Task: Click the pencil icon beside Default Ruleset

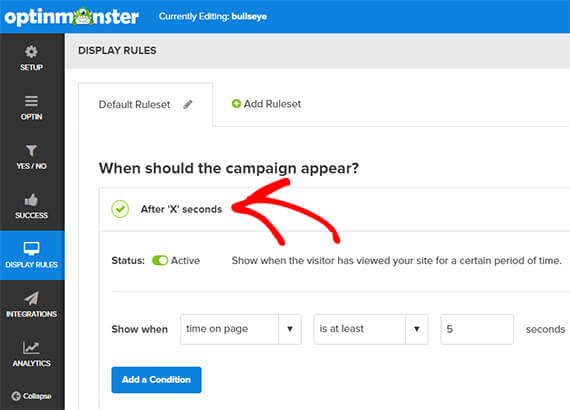Action: [188, 105]
